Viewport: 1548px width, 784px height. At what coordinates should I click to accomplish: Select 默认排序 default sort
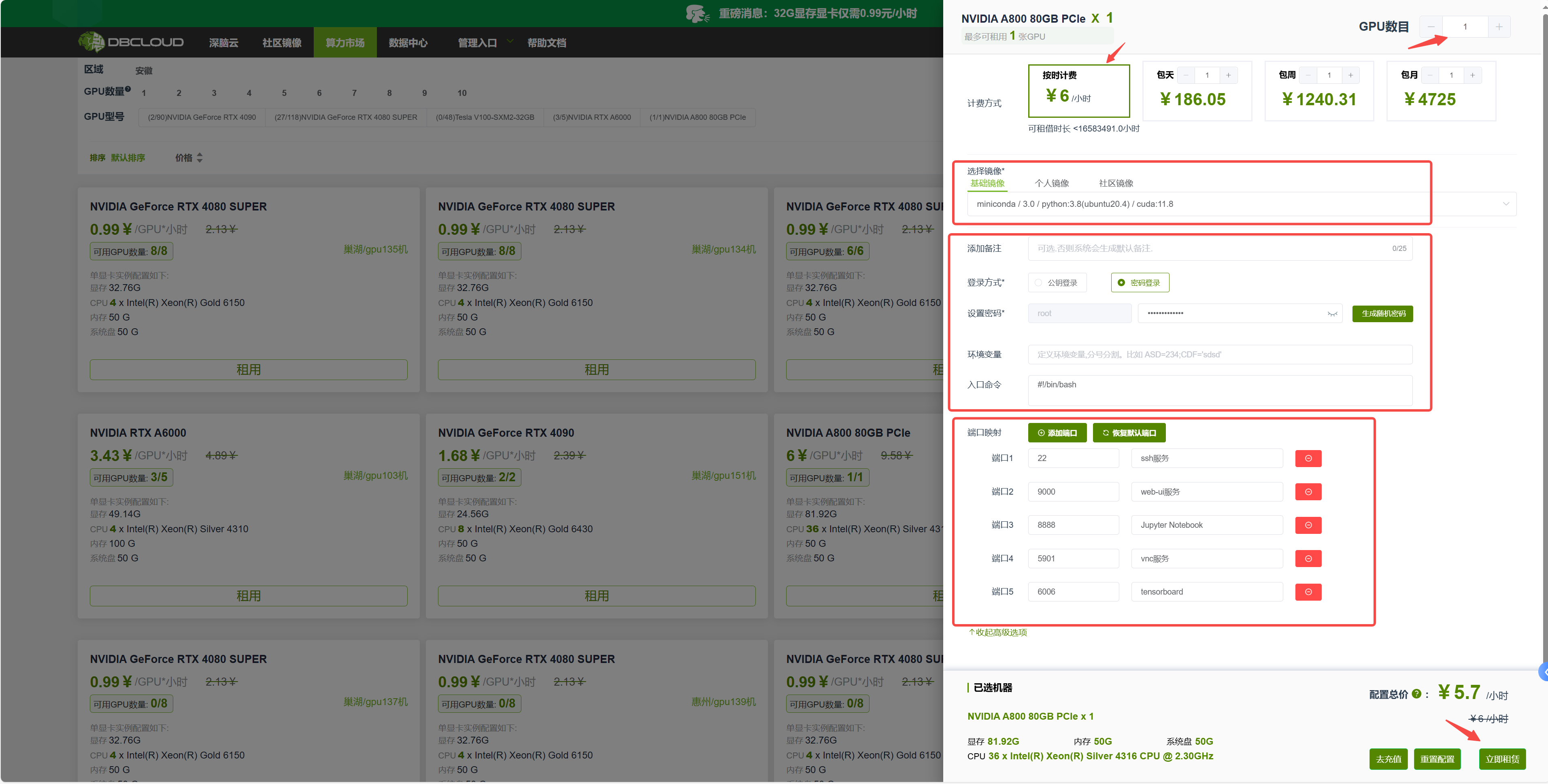(x=128, y=157)
